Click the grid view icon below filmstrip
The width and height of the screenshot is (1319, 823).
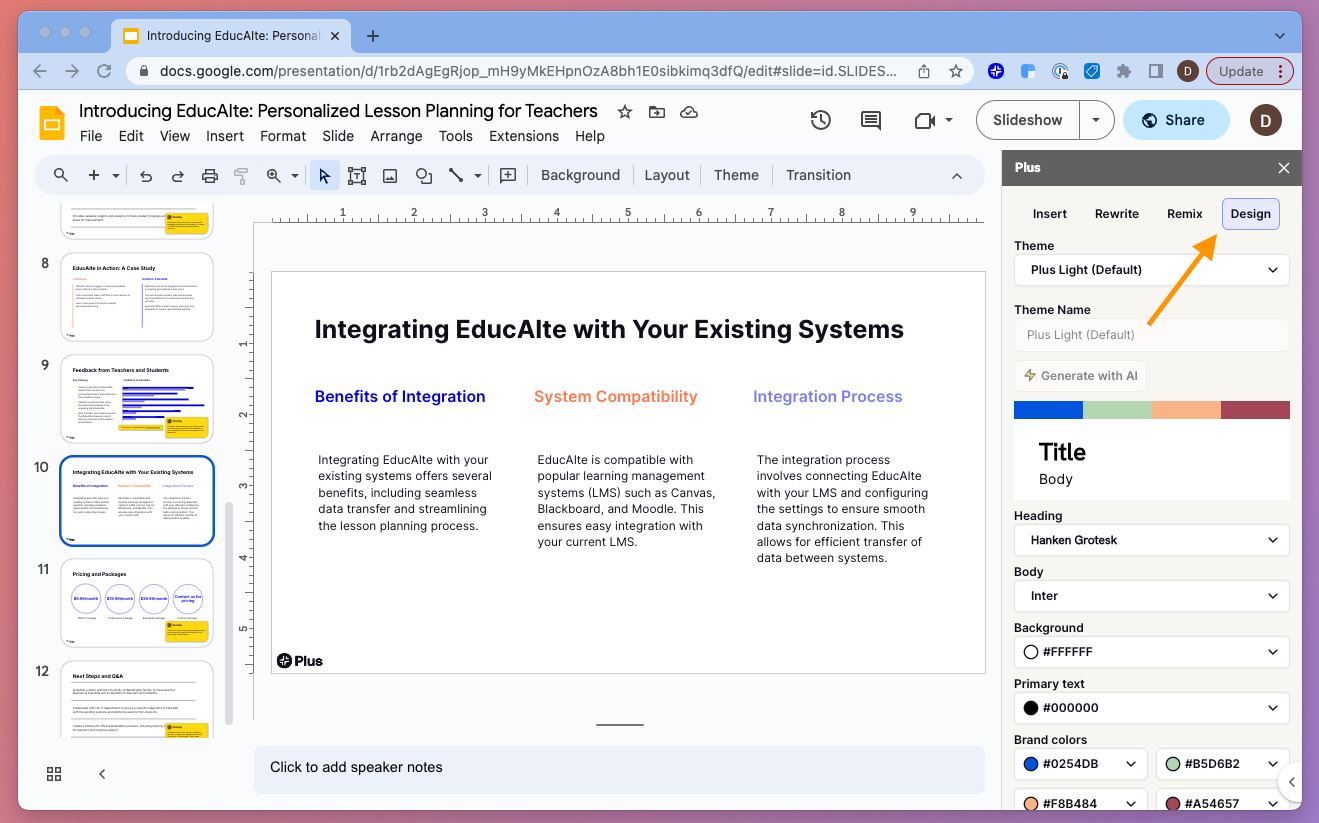pyautogui.click(x=54, y=774)
